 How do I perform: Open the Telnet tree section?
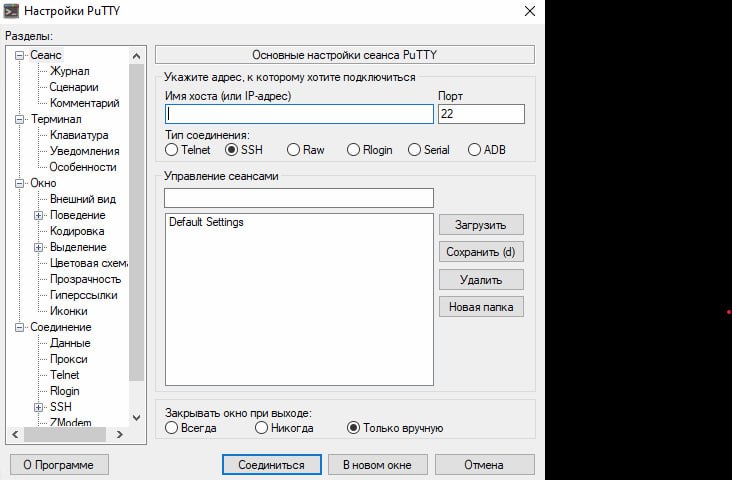coord(64,374)
